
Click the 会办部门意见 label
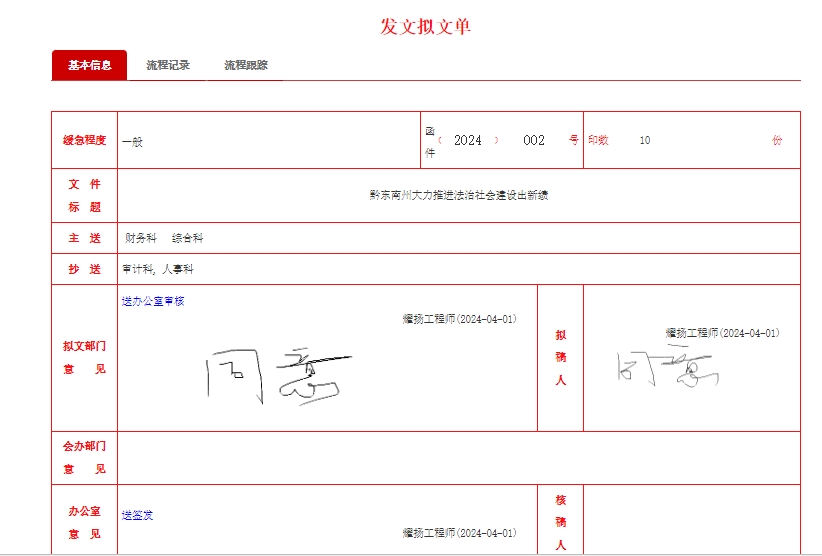pos(84,457)
